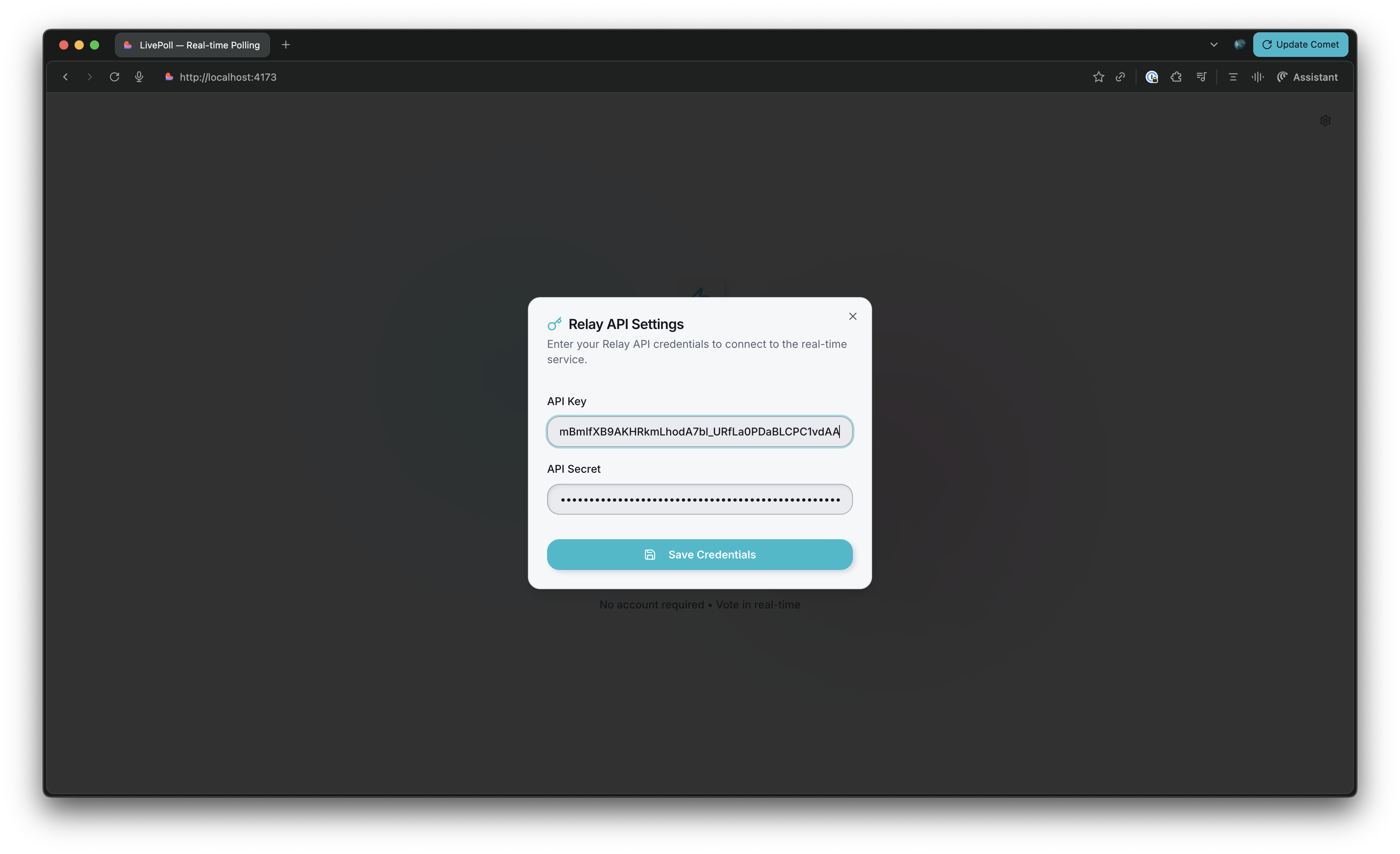Screen dimensions: 1400x854
Task: Click the microphone icon beside reload
Action: click(139, 77)
